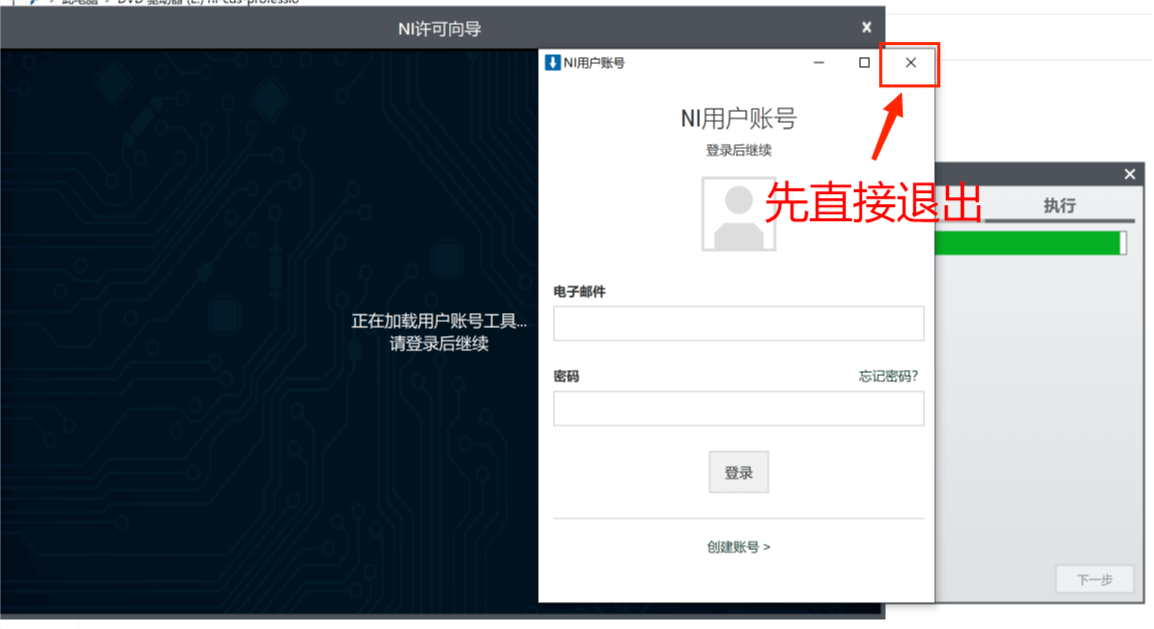Click the 电子邮件 input field
This screenshot has width=1154, height=629.
click(738, 324)
